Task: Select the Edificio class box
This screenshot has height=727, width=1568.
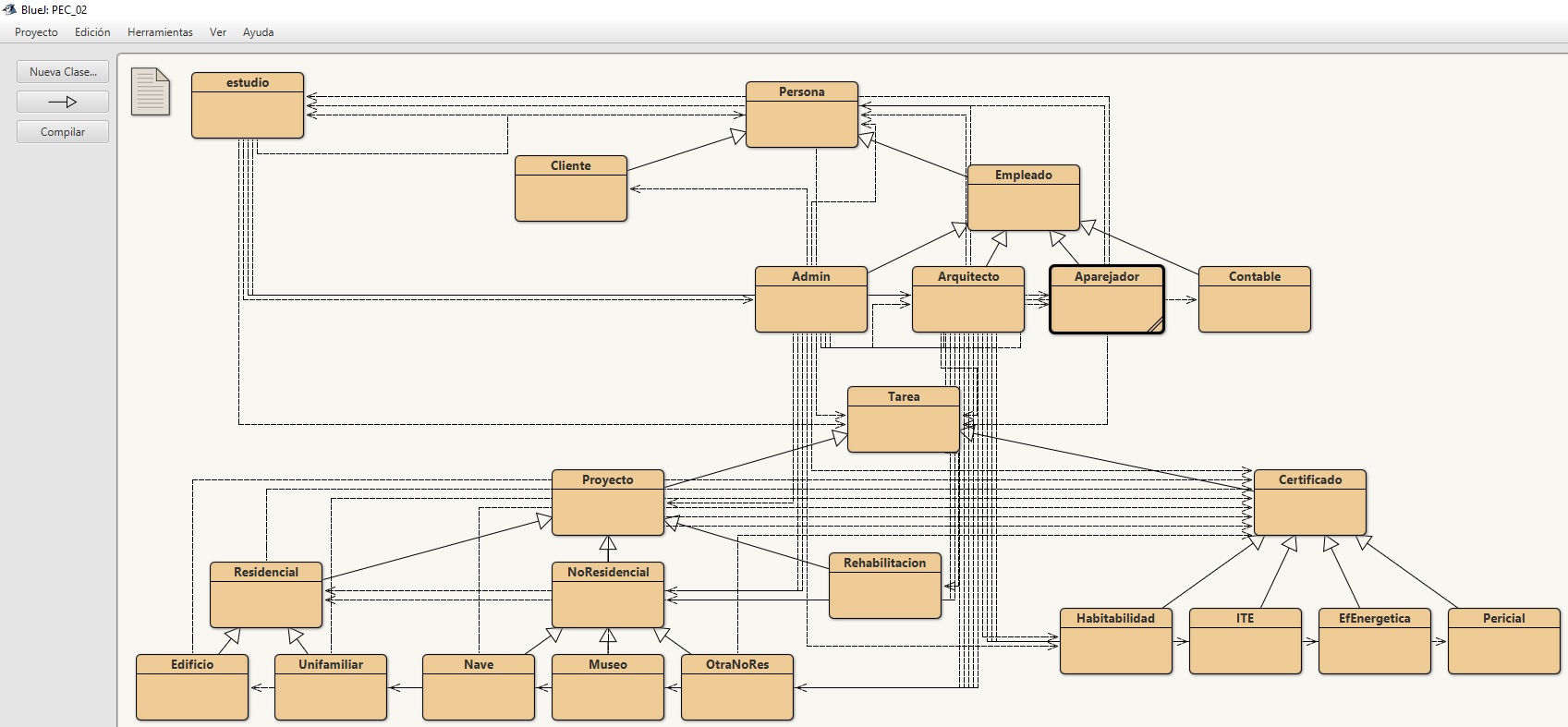Action: pos(192,687)
